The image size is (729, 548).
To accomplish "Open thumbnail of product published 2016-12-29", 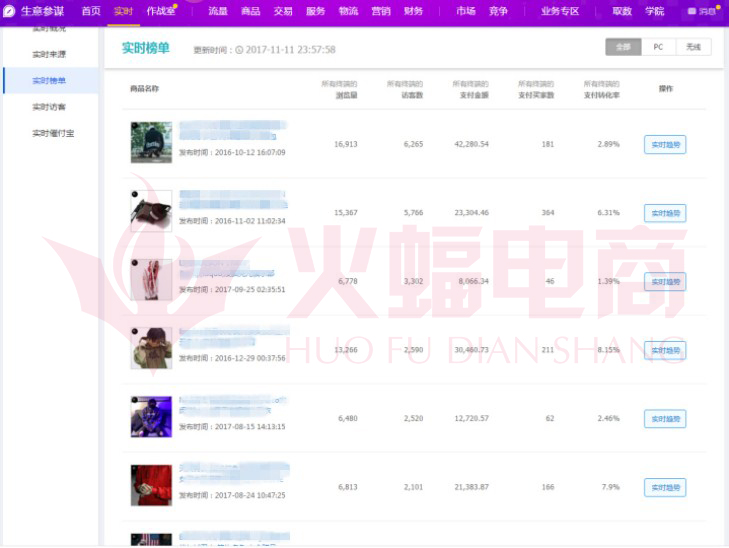I will tap(151, 348).
